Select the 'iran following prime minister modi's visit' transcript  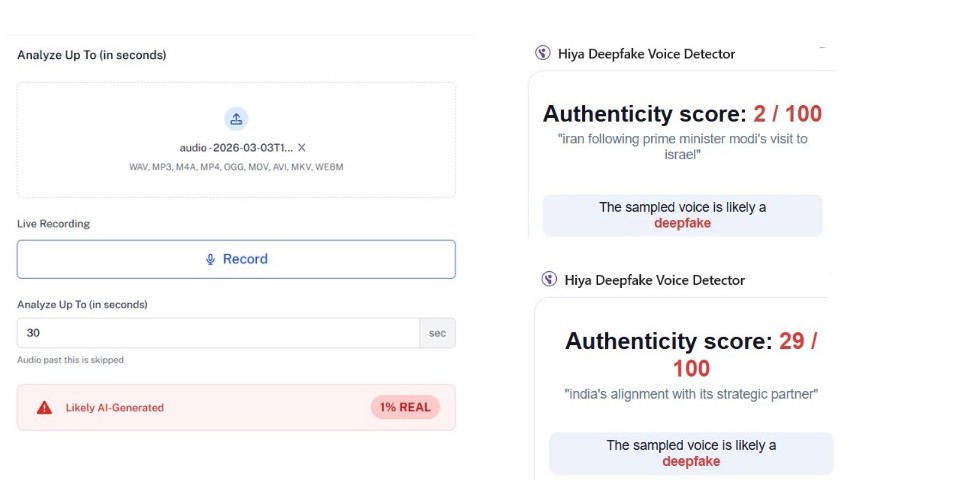[682, 146]
